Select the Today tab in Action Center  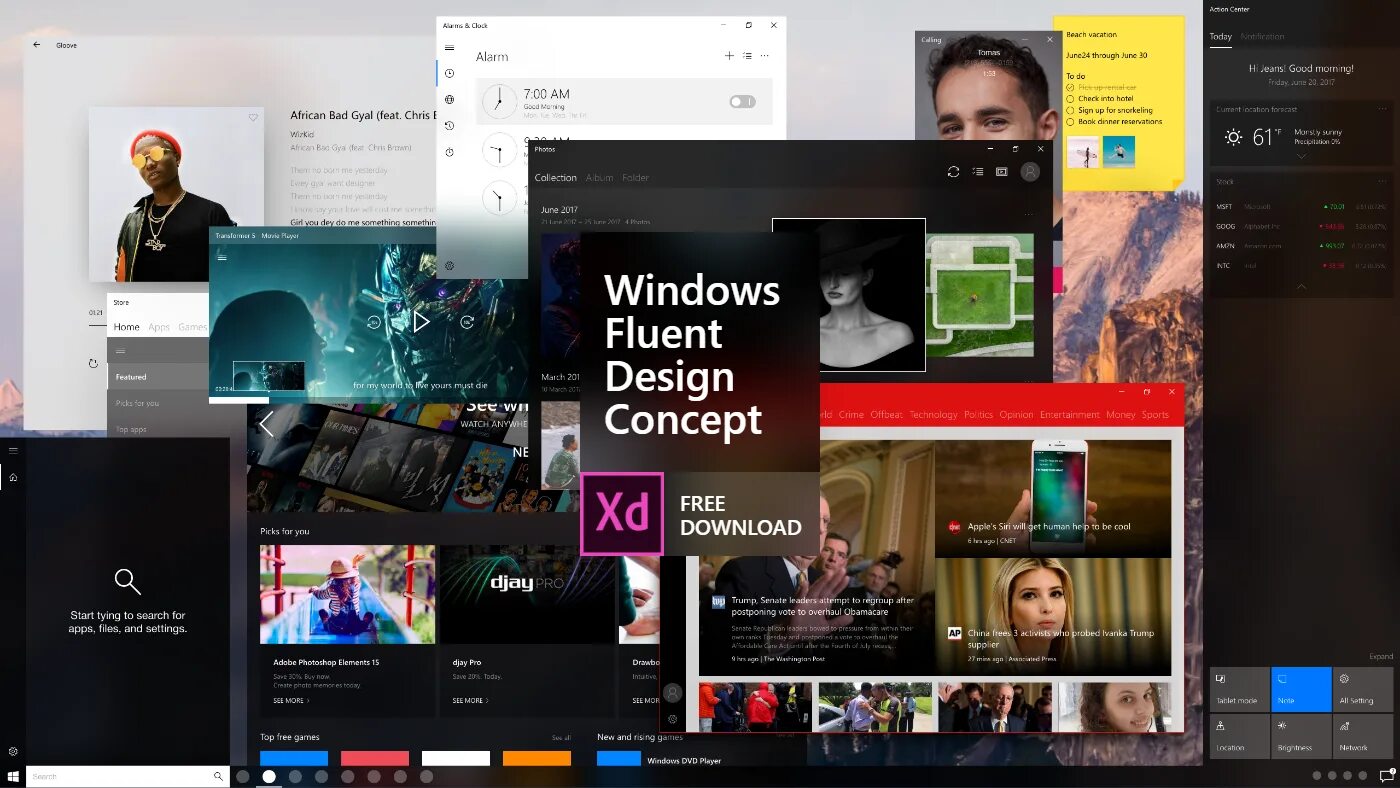coord(1220,37)
